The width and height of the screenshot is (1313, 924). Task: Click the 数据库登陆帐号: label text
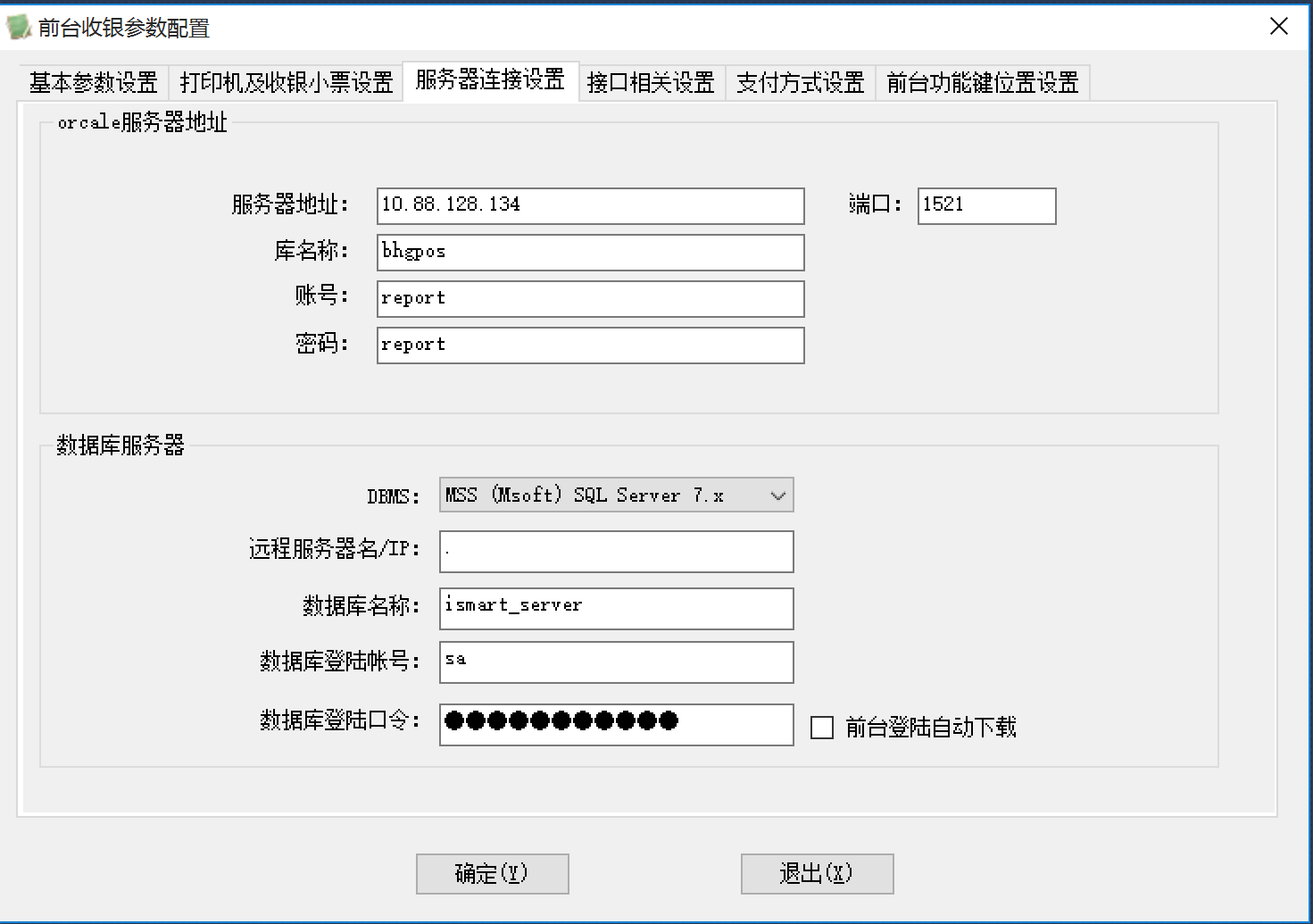pyautogui.click(x=339, y=662)
